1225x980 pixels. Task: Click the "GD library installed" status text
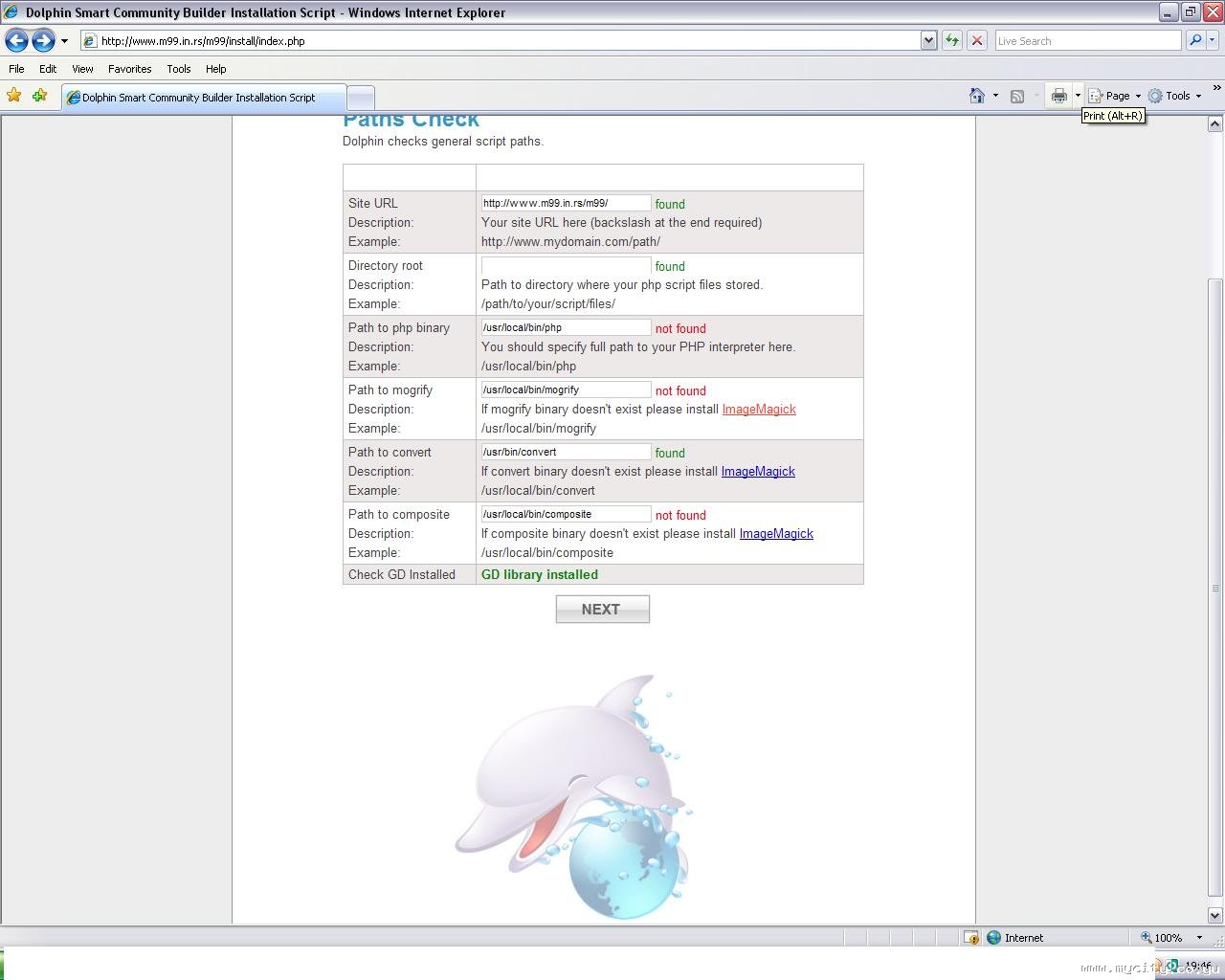pyautogui.click(x=540, y=575)
